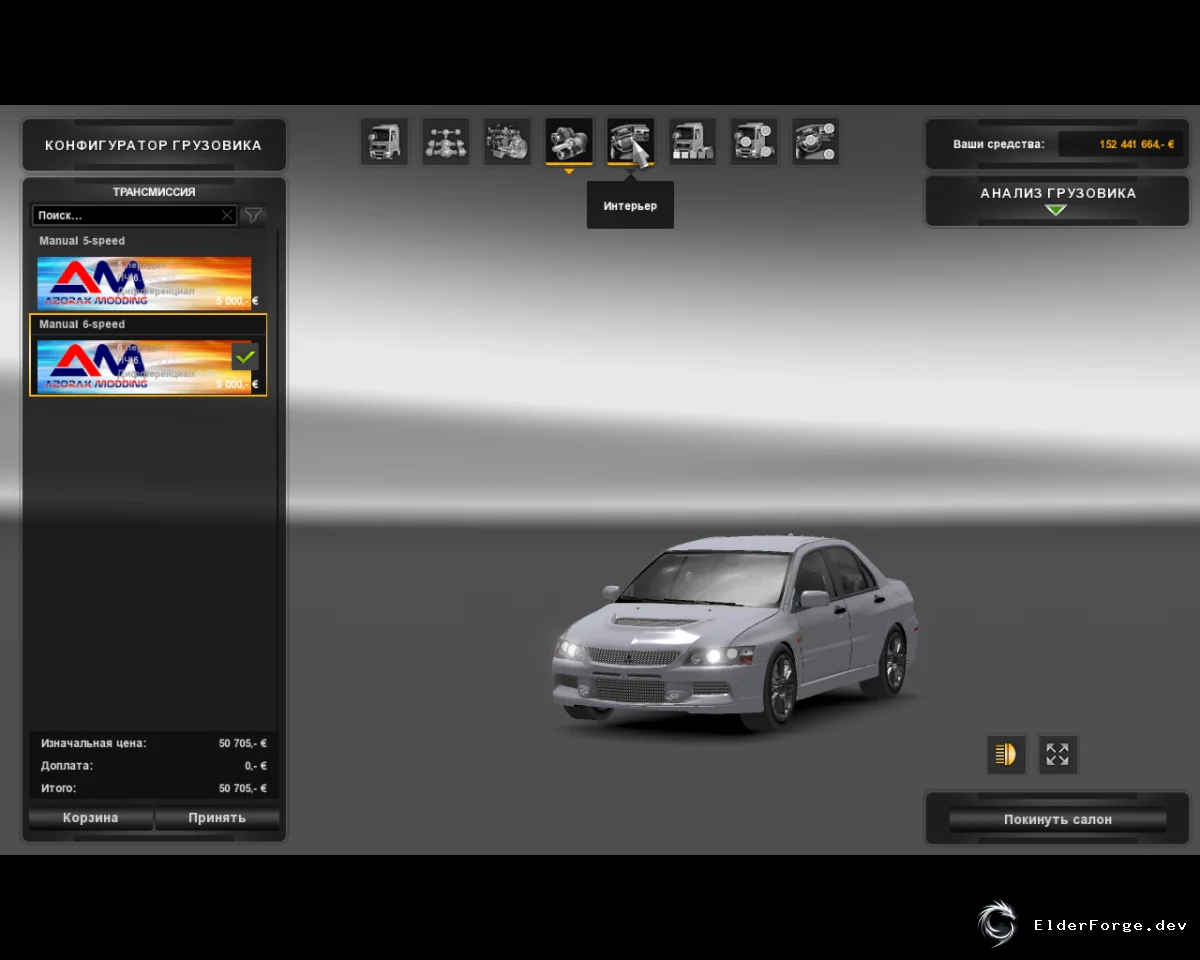Clear the search field with the X
Image resolution: width=1200 pixels, height=960 pixels.
click(x=227, y=215)
